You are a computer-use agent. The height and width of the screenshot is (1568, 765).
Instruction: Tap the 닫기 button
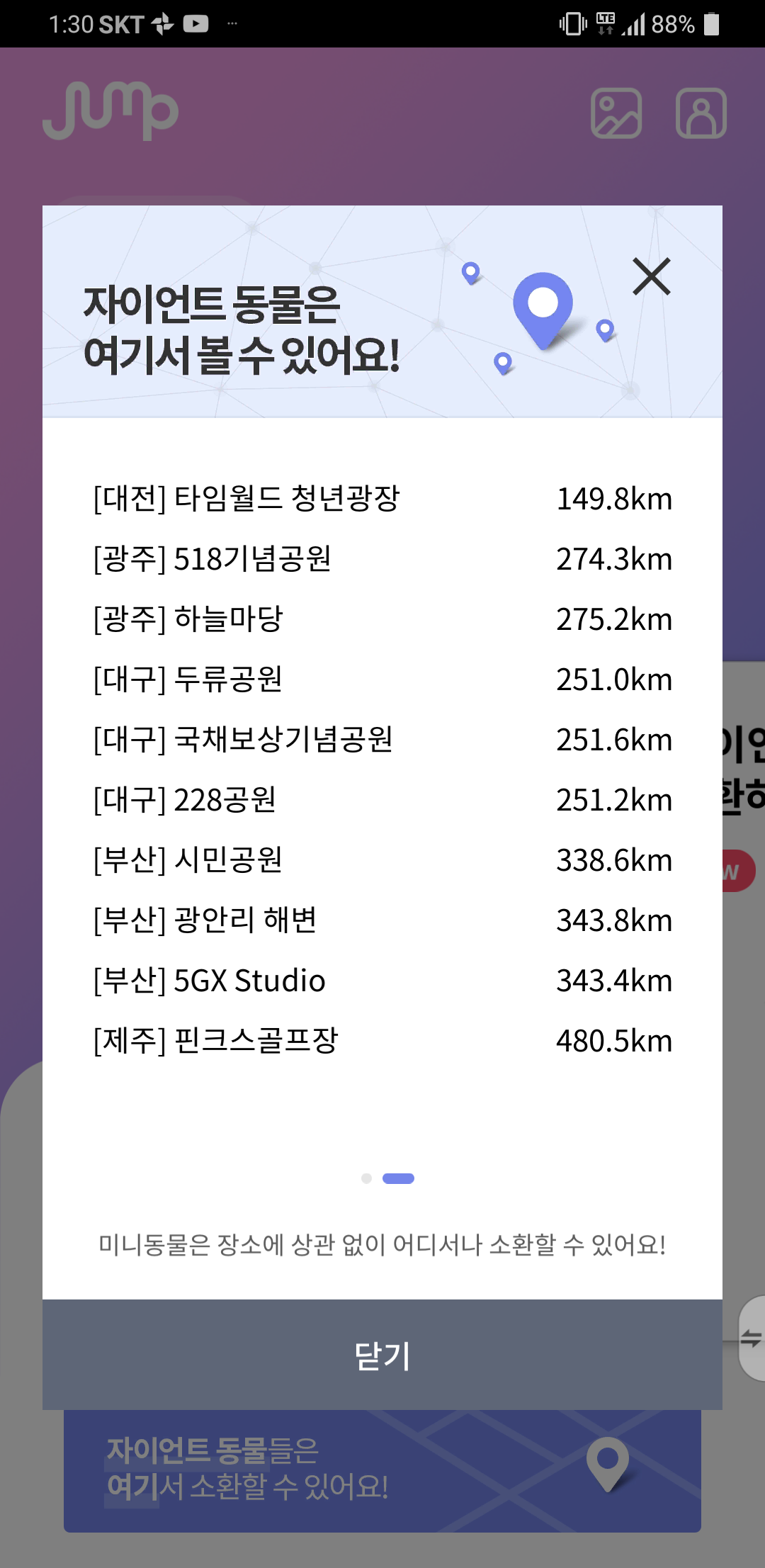(x=382, y=1354)
